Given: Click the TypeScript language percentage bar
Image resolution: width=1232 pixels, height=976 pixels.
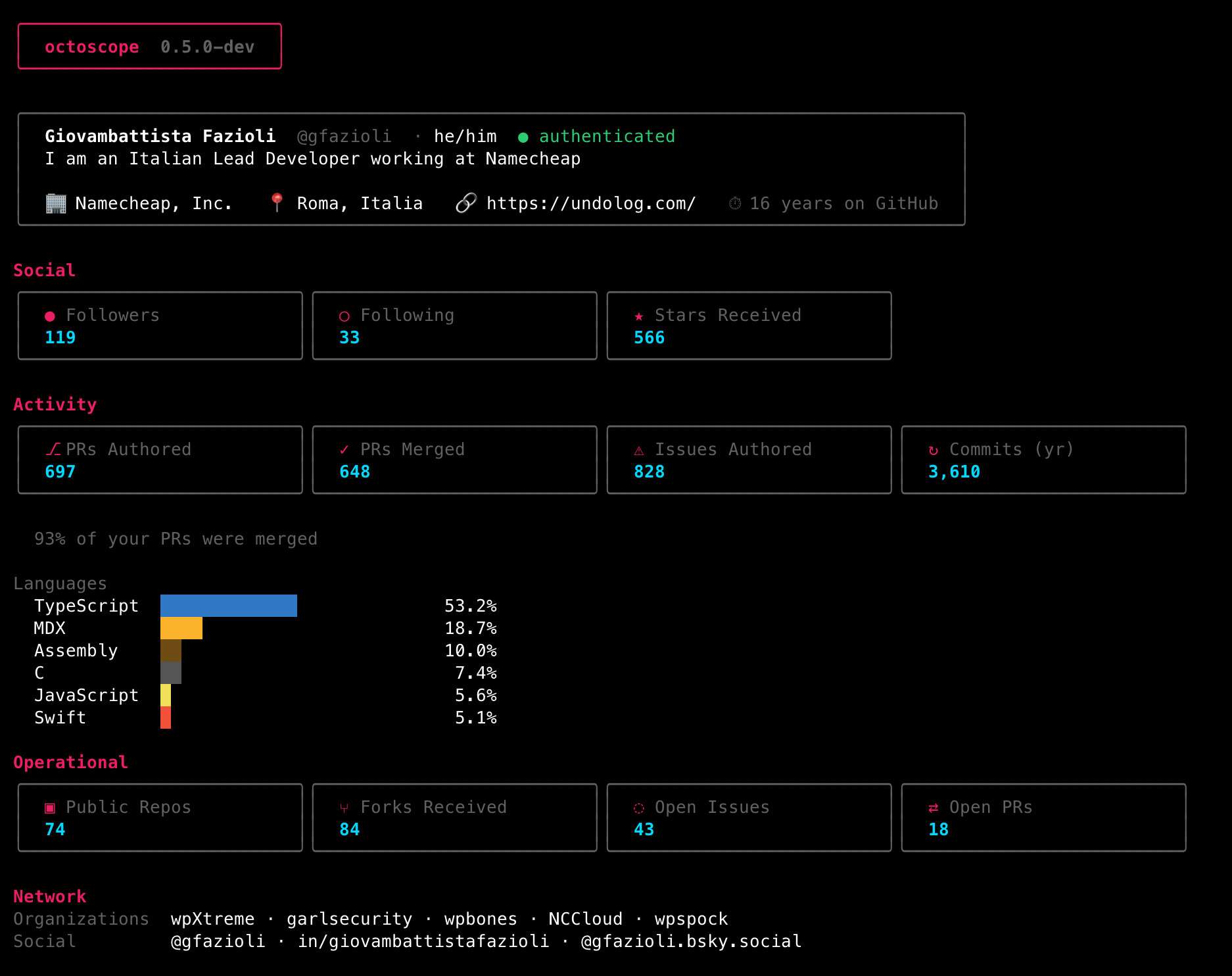Looking at the screenshot, I should [x=228, y=606].
